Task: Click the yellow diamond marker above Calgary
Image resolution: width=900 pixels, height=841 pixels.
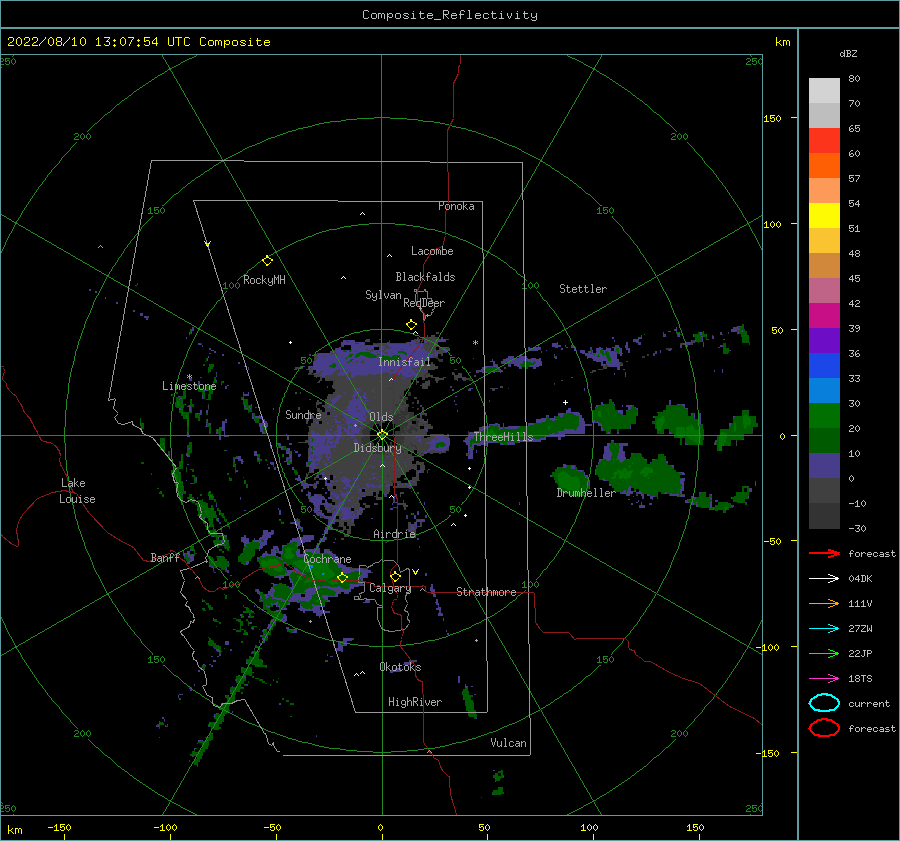Action: (x=395, y=576)
